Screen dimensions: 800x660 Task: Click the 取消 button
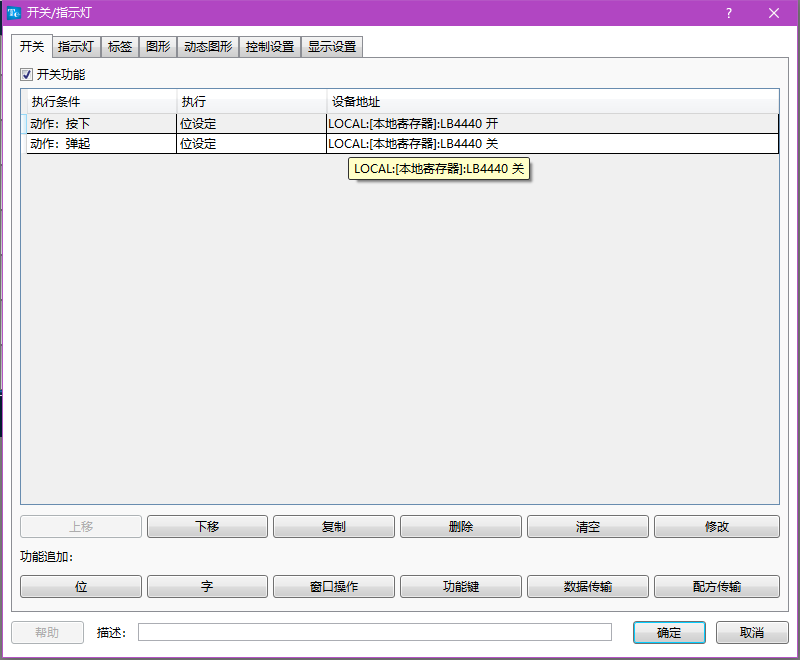point(752,632)
